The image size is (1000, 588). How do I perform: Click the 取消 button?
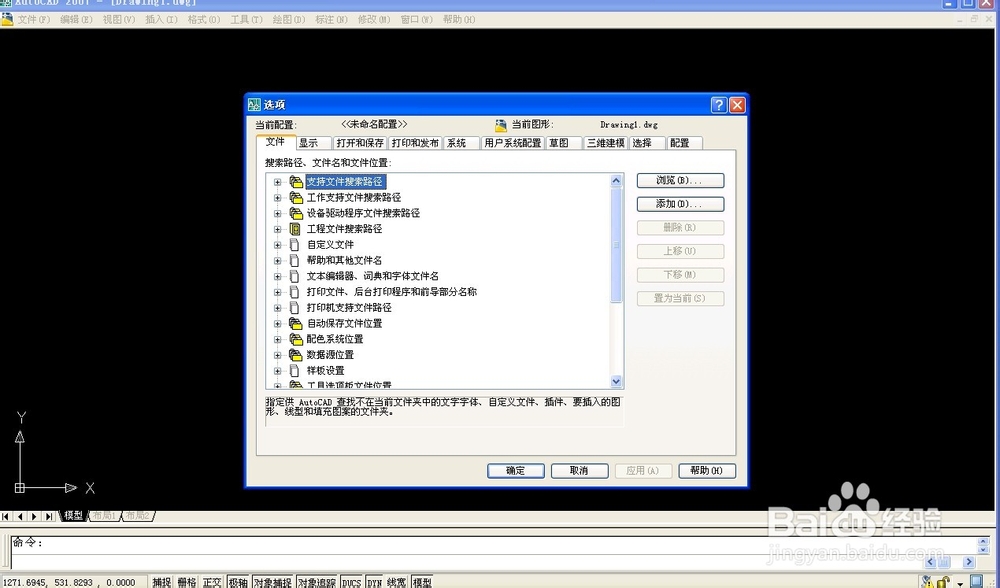click(580, 471)
